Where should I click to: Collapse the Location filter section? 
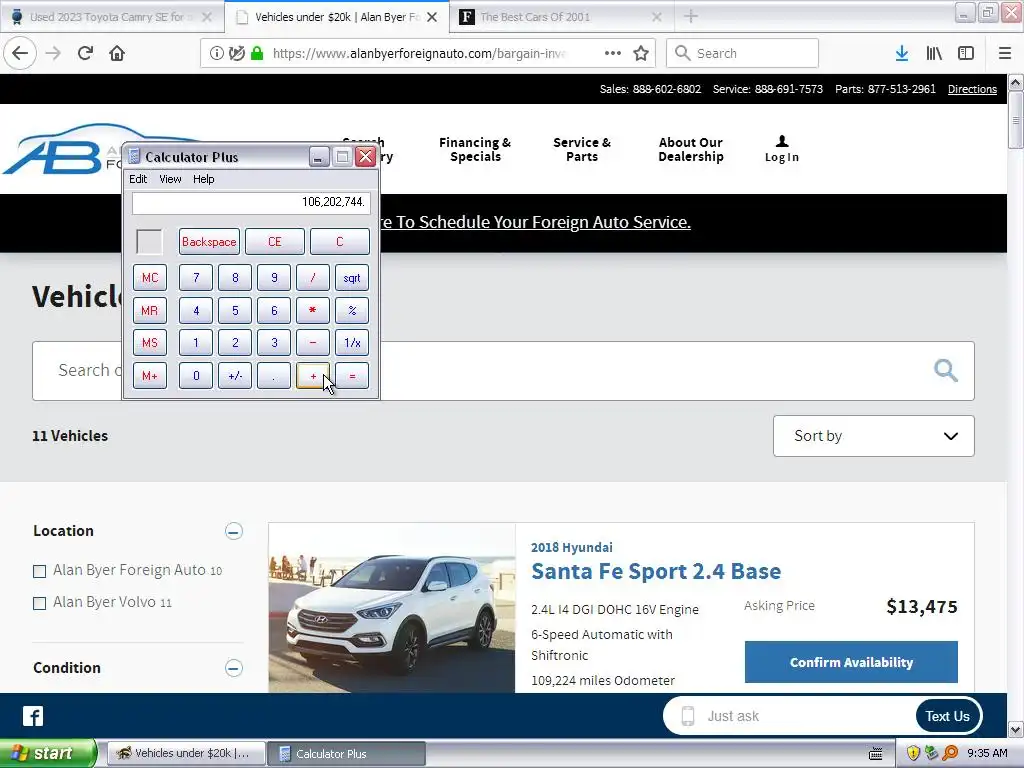(x=234, y=531)
